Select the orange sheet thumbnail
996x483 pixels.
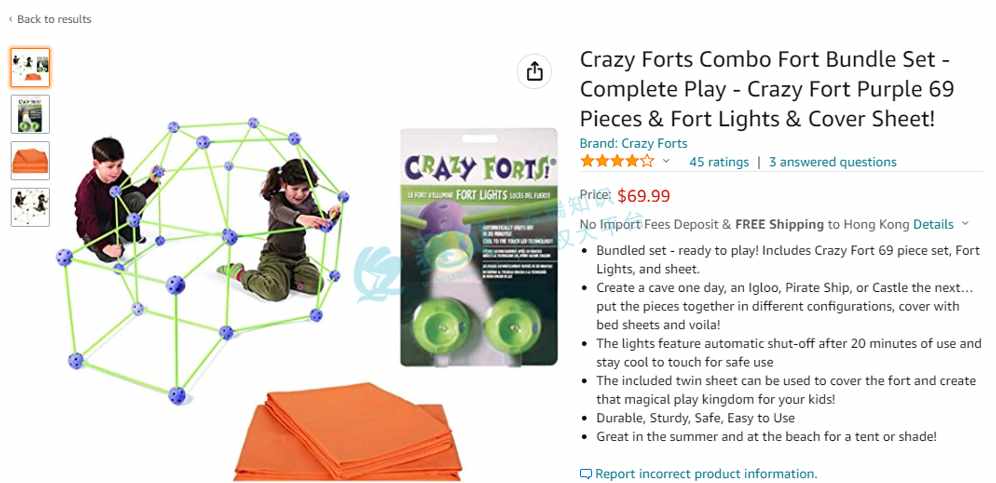(x=30, y=161)
